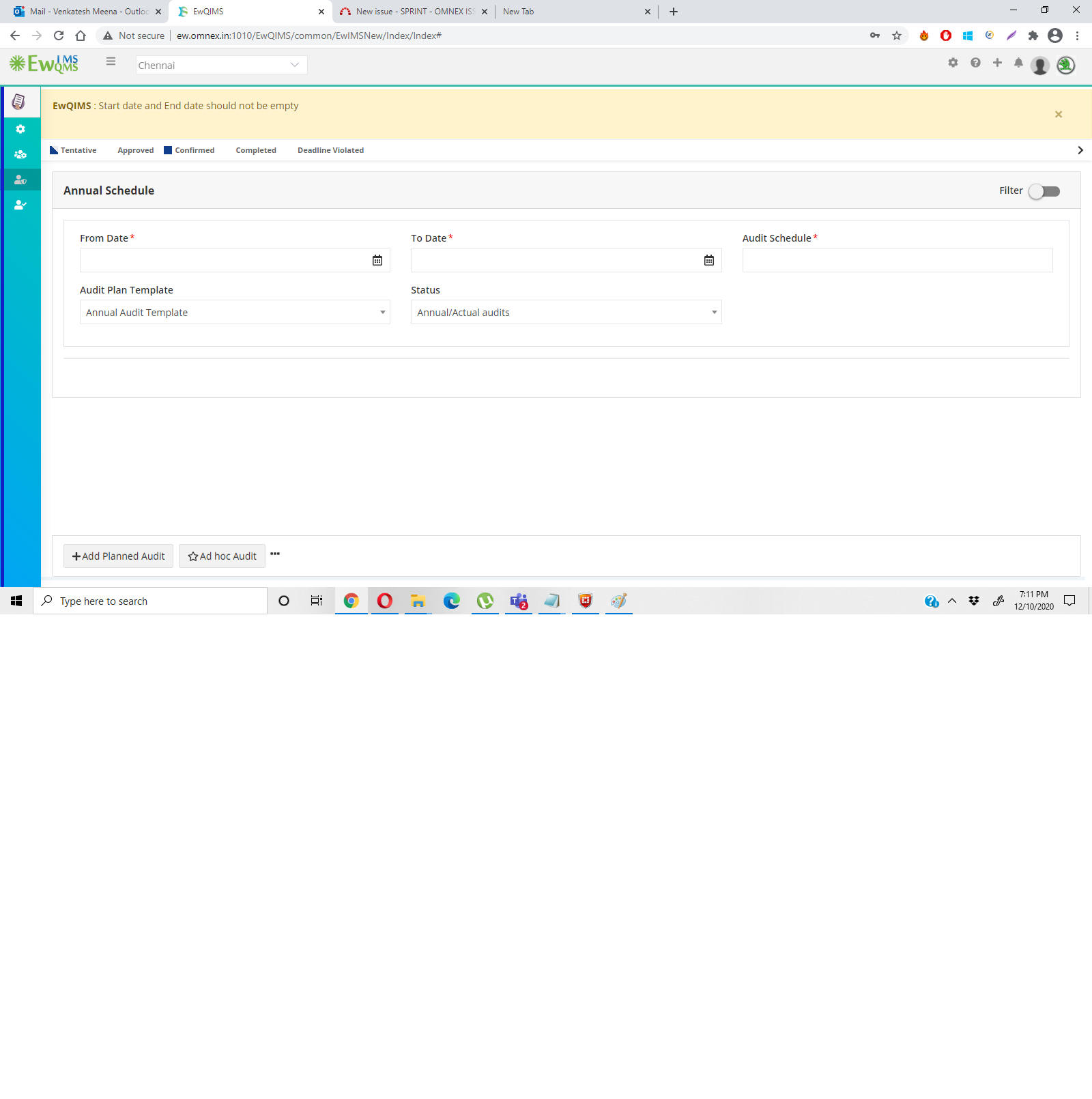Open the saved passwords key icon
The image size is (1092, 1099).
pos(875,35)
